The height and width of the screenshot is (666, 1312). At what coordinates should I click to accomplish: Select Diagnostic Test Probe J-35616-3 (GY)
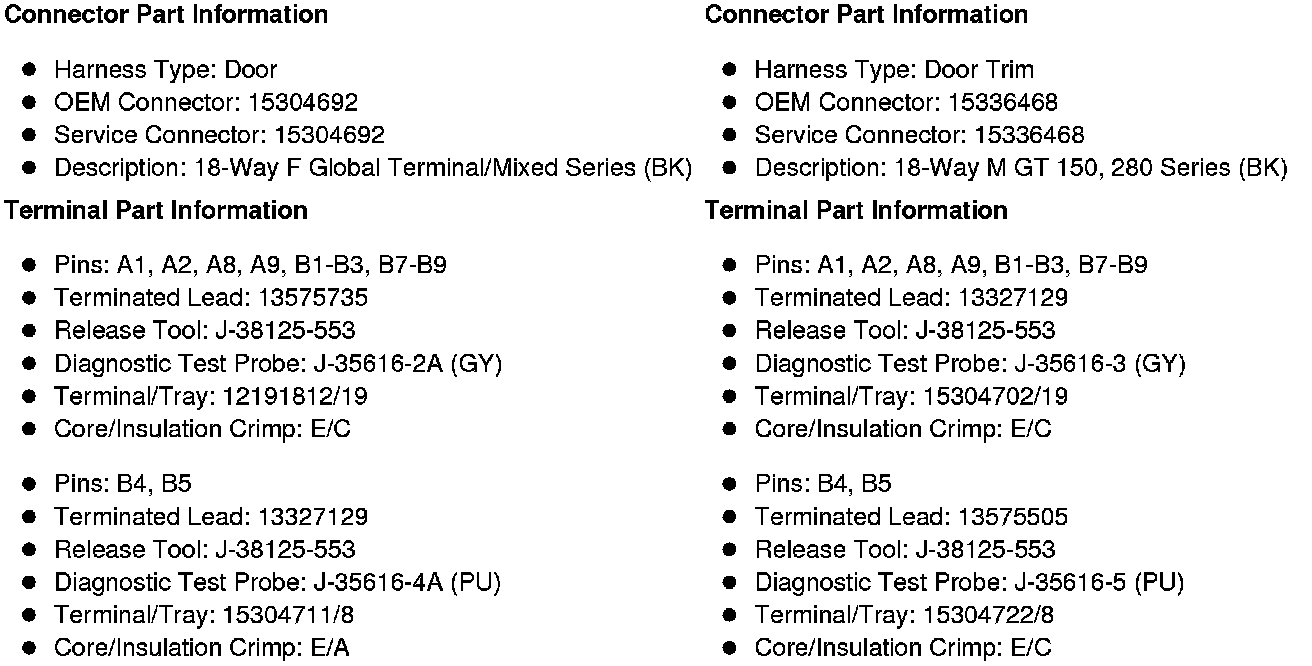click(x=969, y=364)
